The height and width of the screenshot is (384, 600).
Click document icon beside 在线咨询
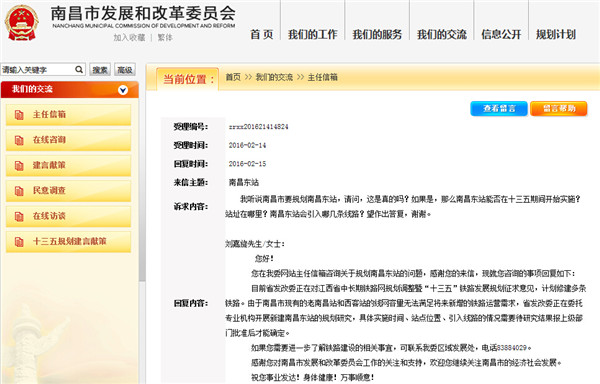point(19,140)
